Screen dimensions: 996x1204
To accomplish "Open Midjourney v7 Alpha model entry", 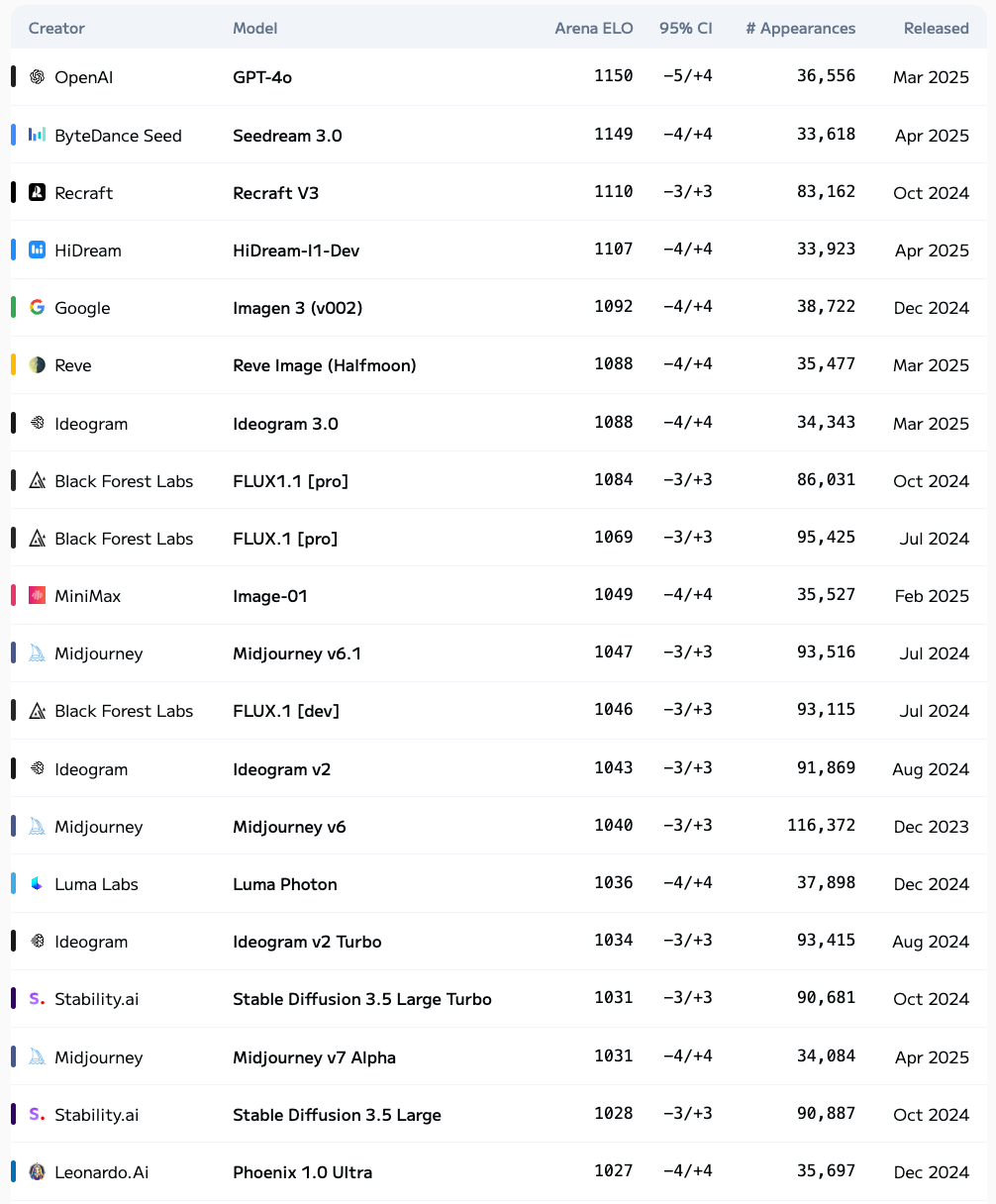I will (x=314, y=1056).
